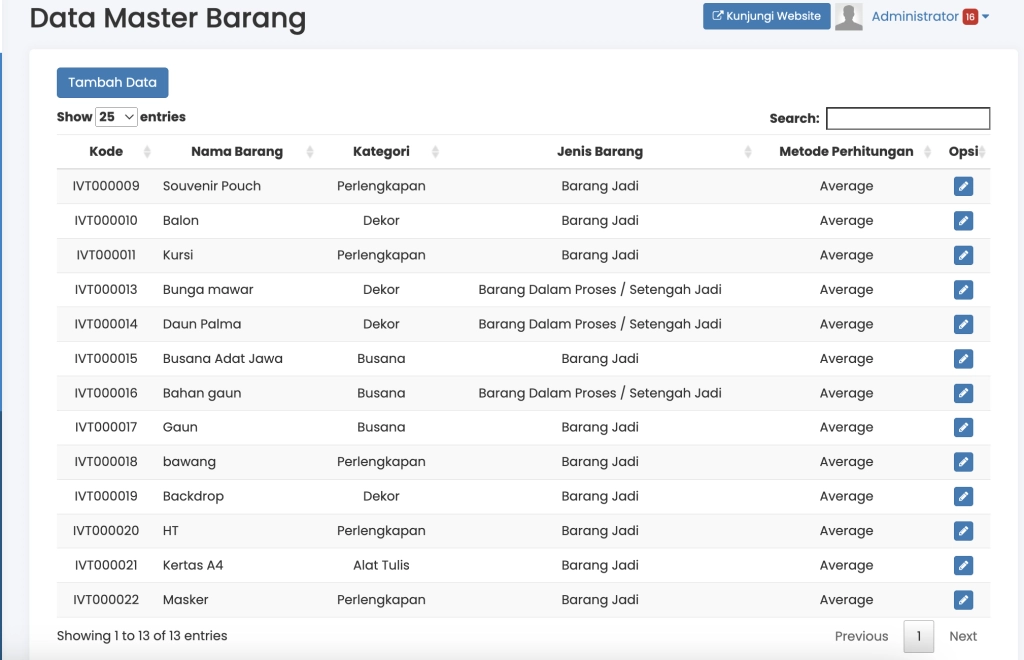Viewport: 1024px width, 660px height.
Task: Click edit icon for Gaun
Action: pyautogui.click(x=963, y=428)
